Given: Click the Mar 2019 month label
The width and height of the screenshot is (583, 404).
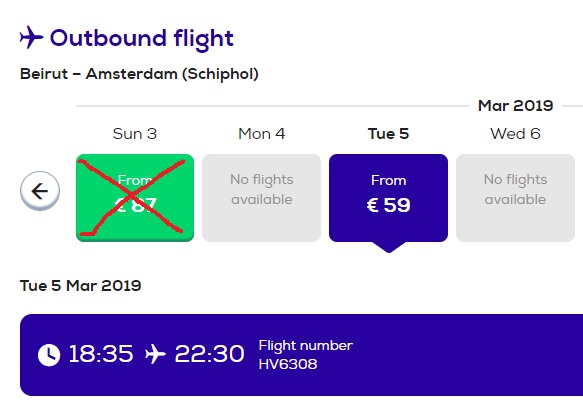Looking at the screenshot, I should pyautogui.click(x=516, y=106).
